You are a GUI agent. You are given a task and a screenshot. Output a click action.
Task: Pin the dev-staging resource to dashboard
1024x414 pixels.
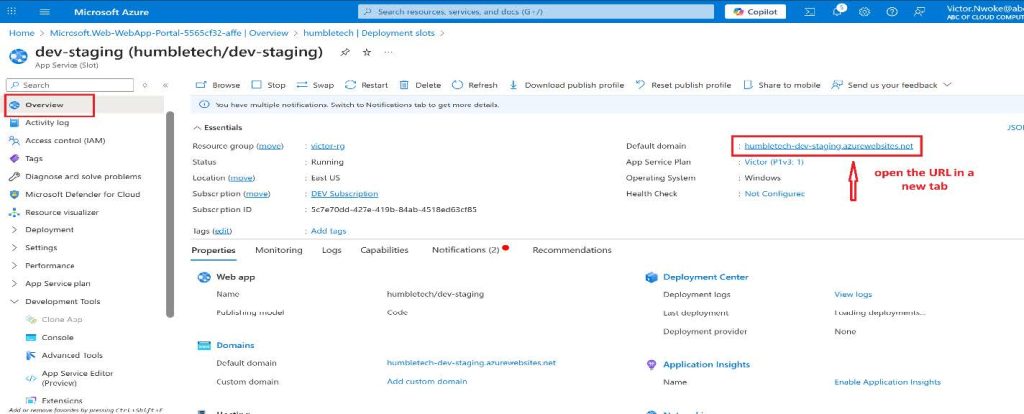click(345, 52)
